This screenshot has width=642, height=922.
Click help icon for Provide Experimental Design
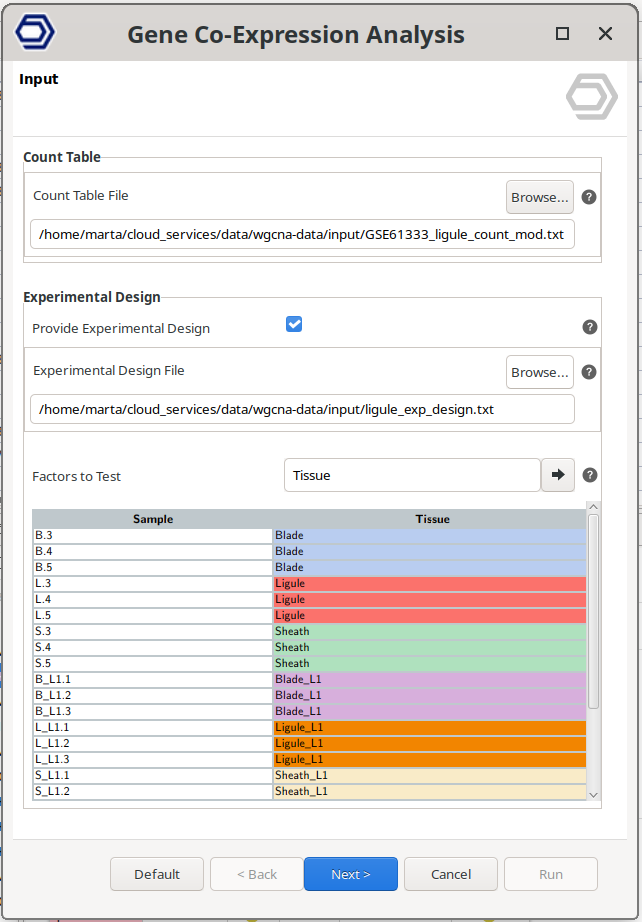589,327
